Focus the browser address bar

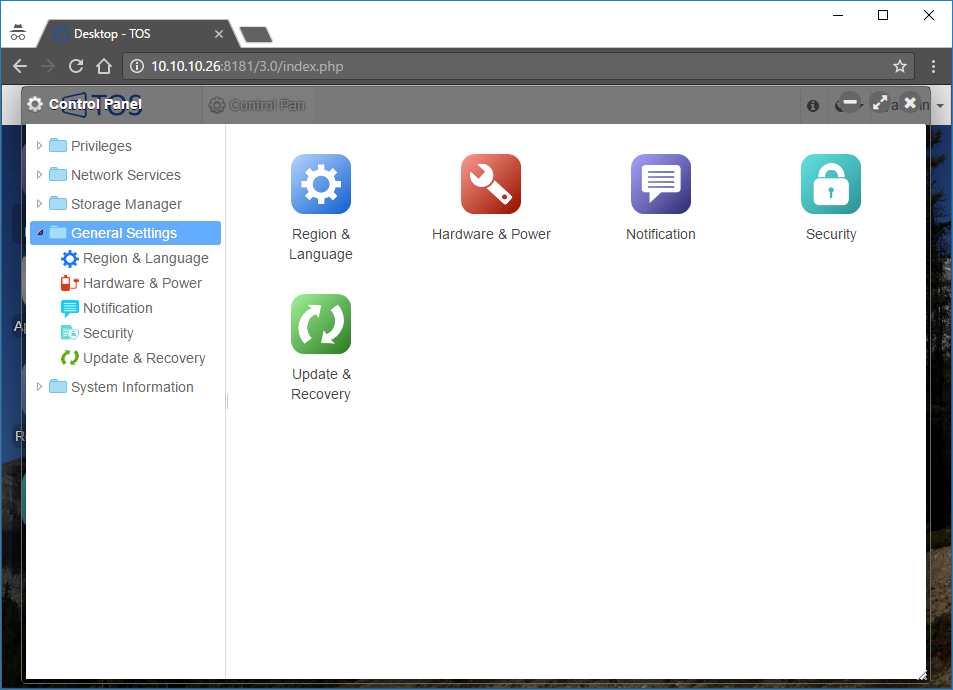[517, 66]
